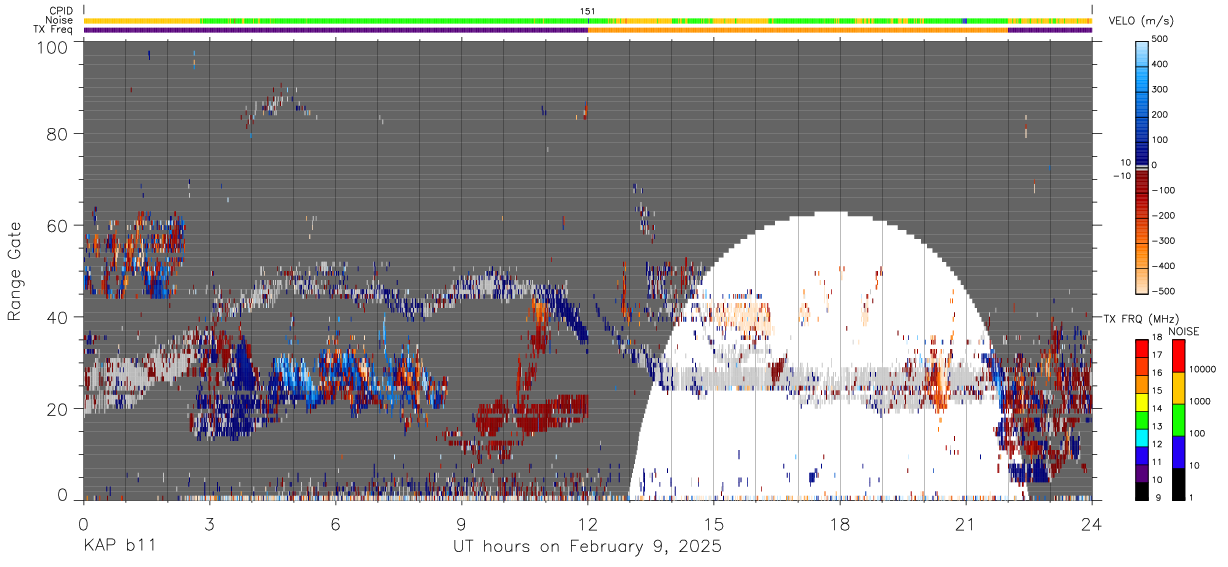The image size is (1228, 567).
Task: Click yellow swatch in TX FRQ legend
Action: 1142,400
